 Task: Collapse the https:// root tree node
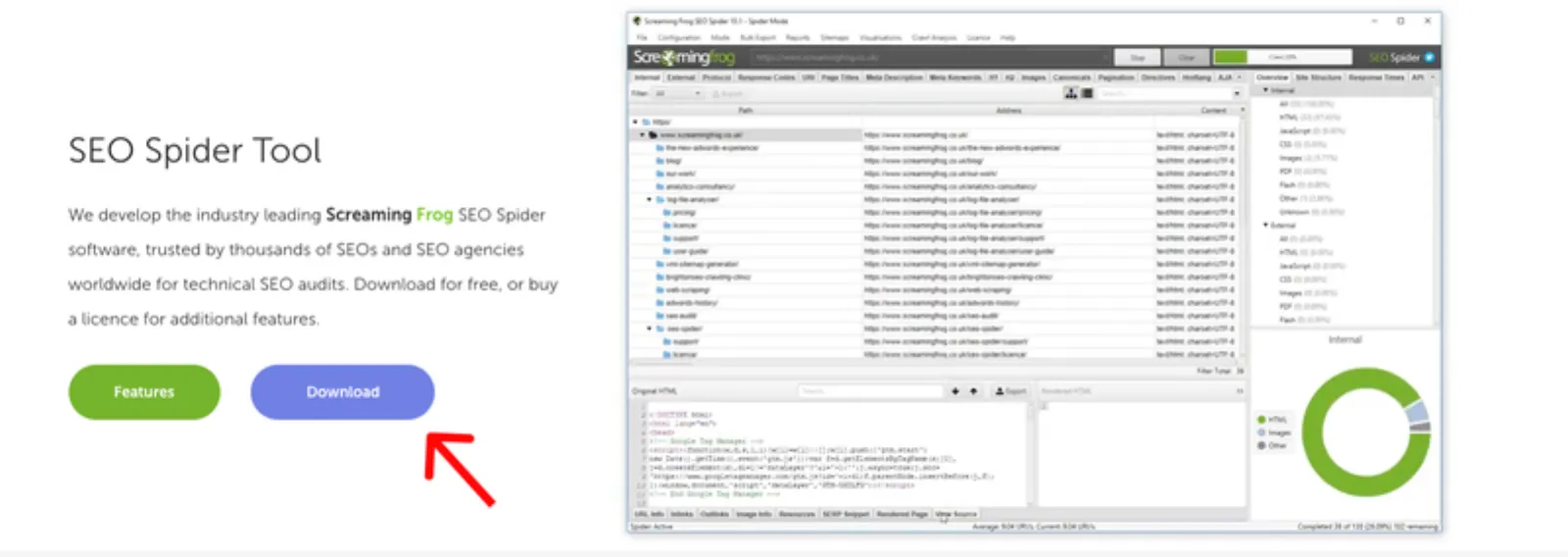(635, 122)
